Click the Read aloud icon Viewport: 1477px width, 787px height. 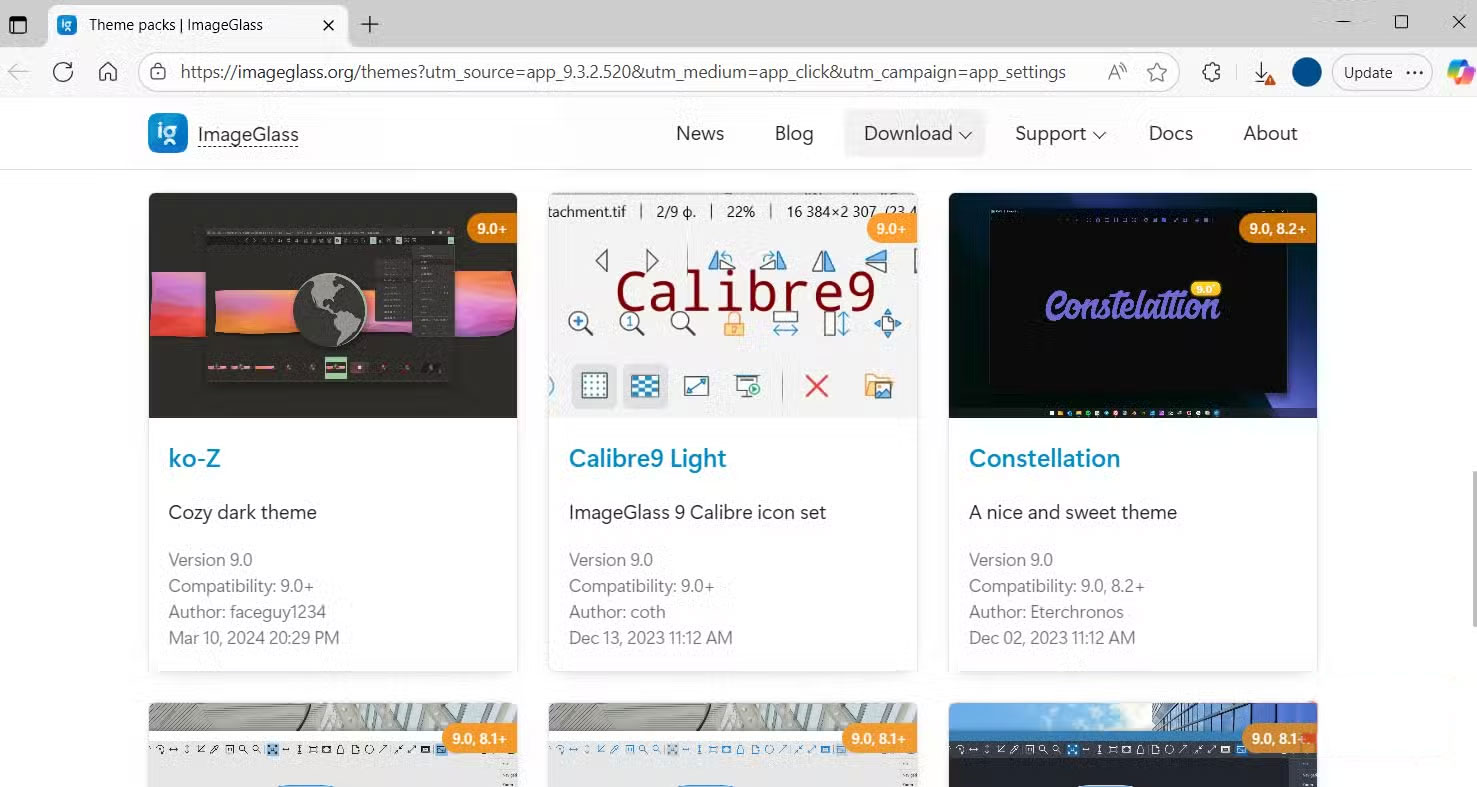(1116, 71)
